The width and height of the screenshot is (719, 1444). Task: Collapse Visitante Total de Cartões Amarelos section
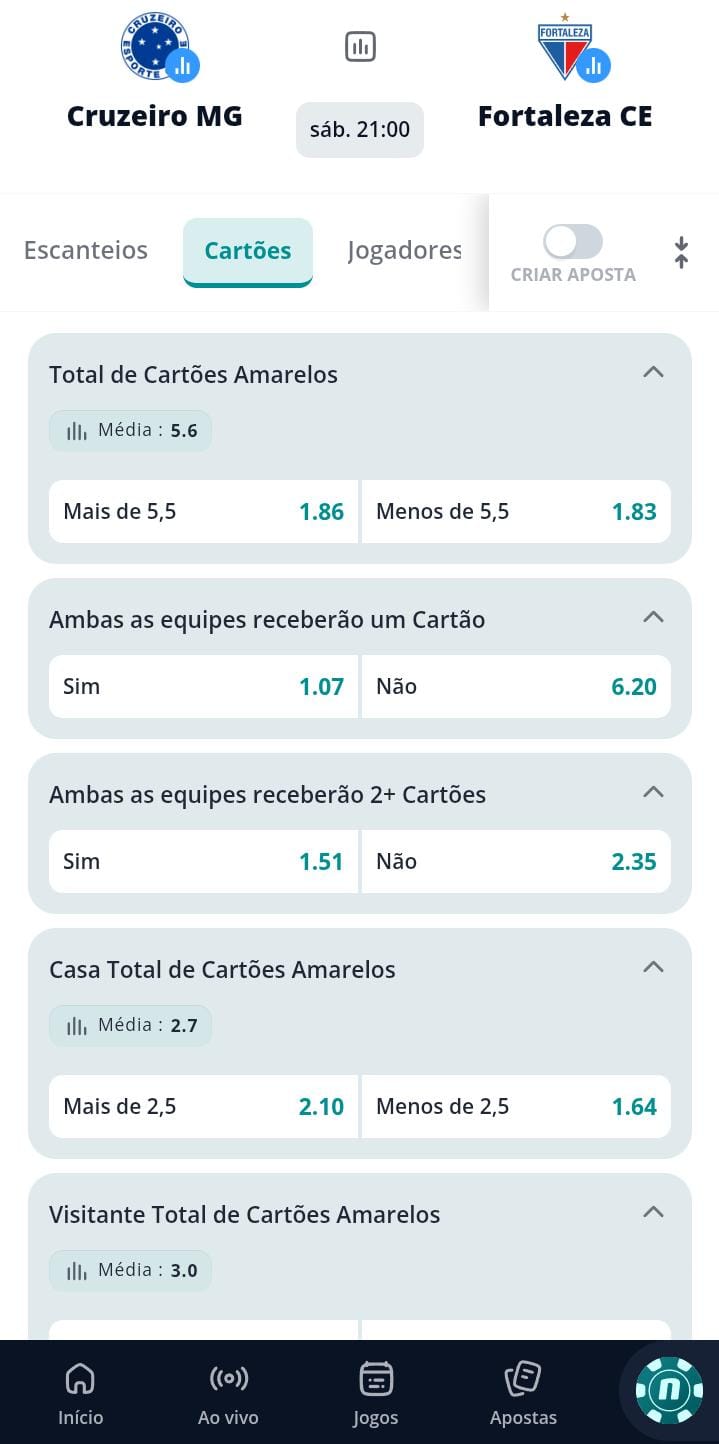tap(653, 1212)
